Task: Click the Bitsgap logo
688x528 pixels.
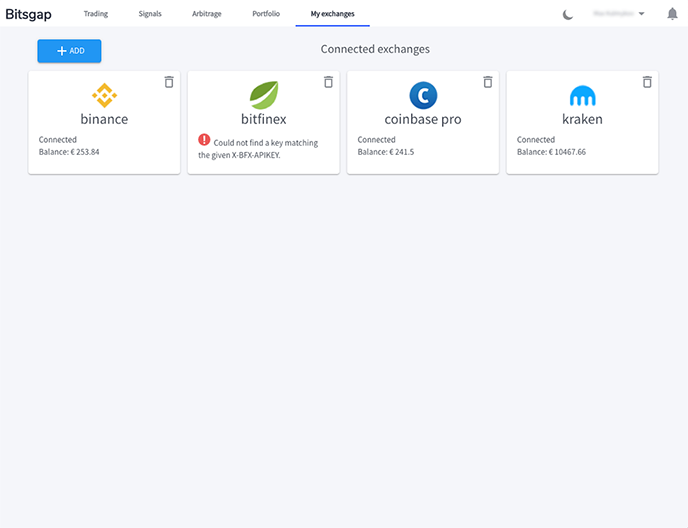Action: coord(29,14)
